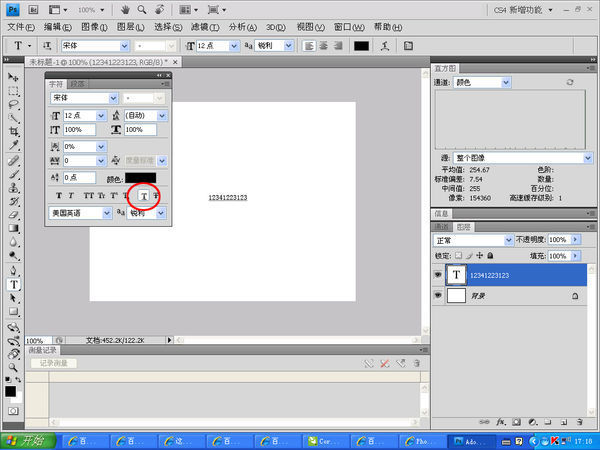Select the Crop tool in toolbox

(14, 131)
